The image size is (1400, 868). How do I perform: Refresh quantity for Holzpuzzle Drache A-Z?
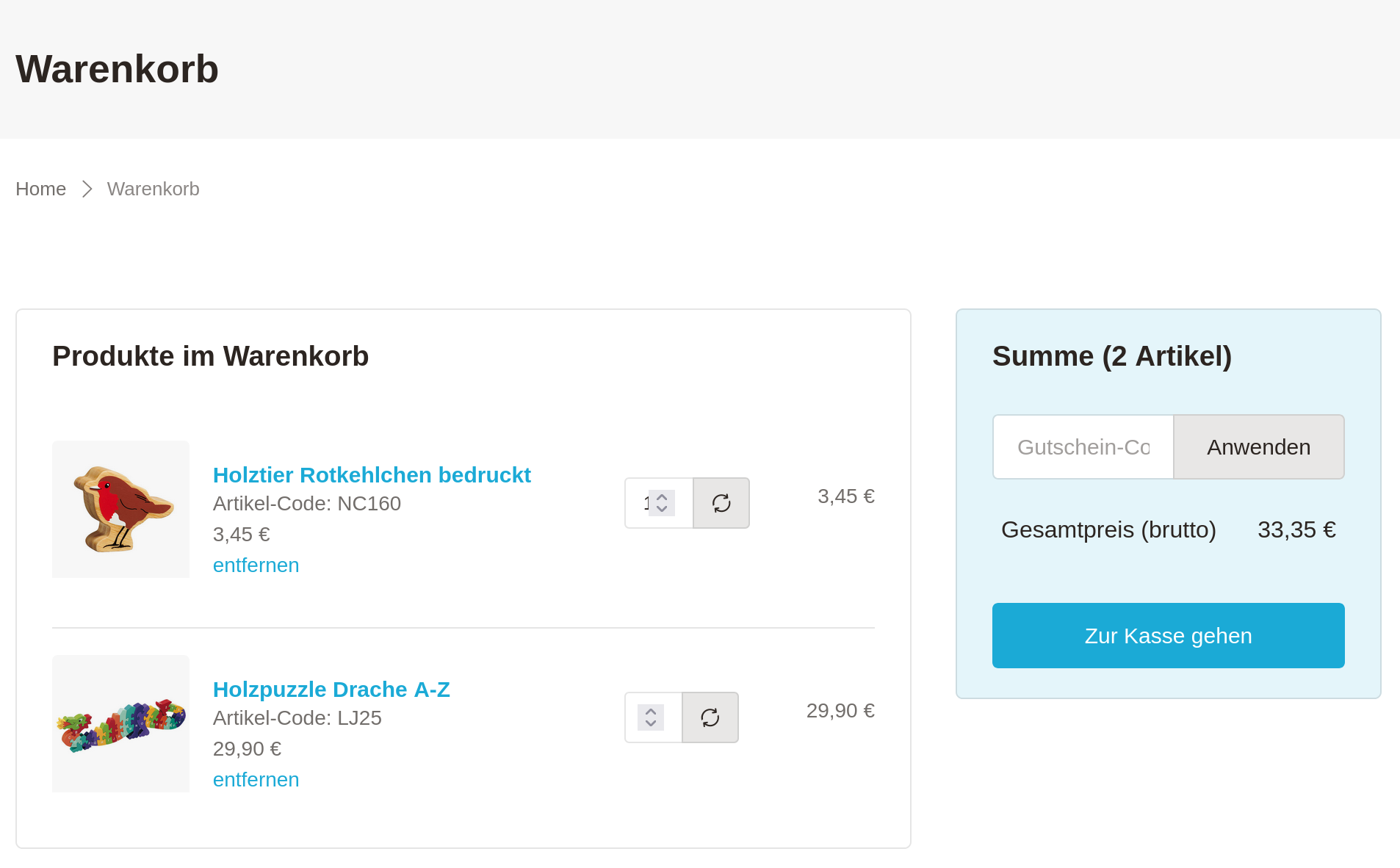710,717
